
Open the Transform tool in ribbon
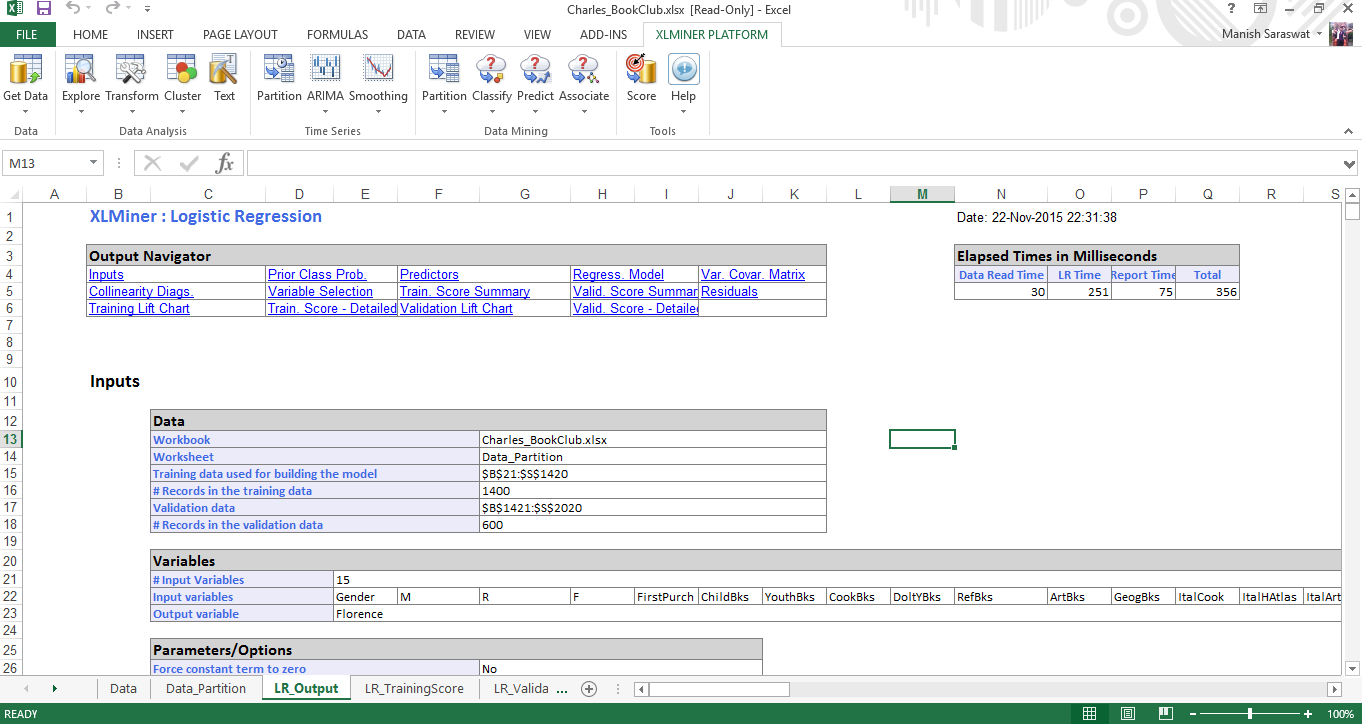(132, 80)
